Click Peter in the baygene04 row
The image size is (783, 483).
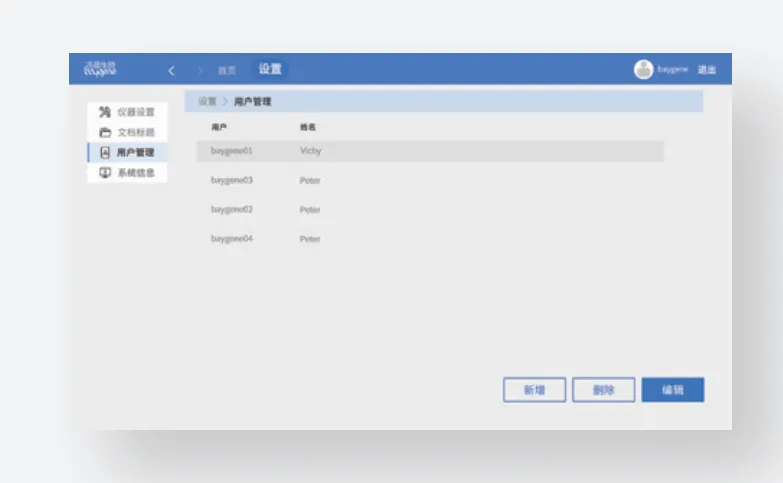tap(310, 239)
